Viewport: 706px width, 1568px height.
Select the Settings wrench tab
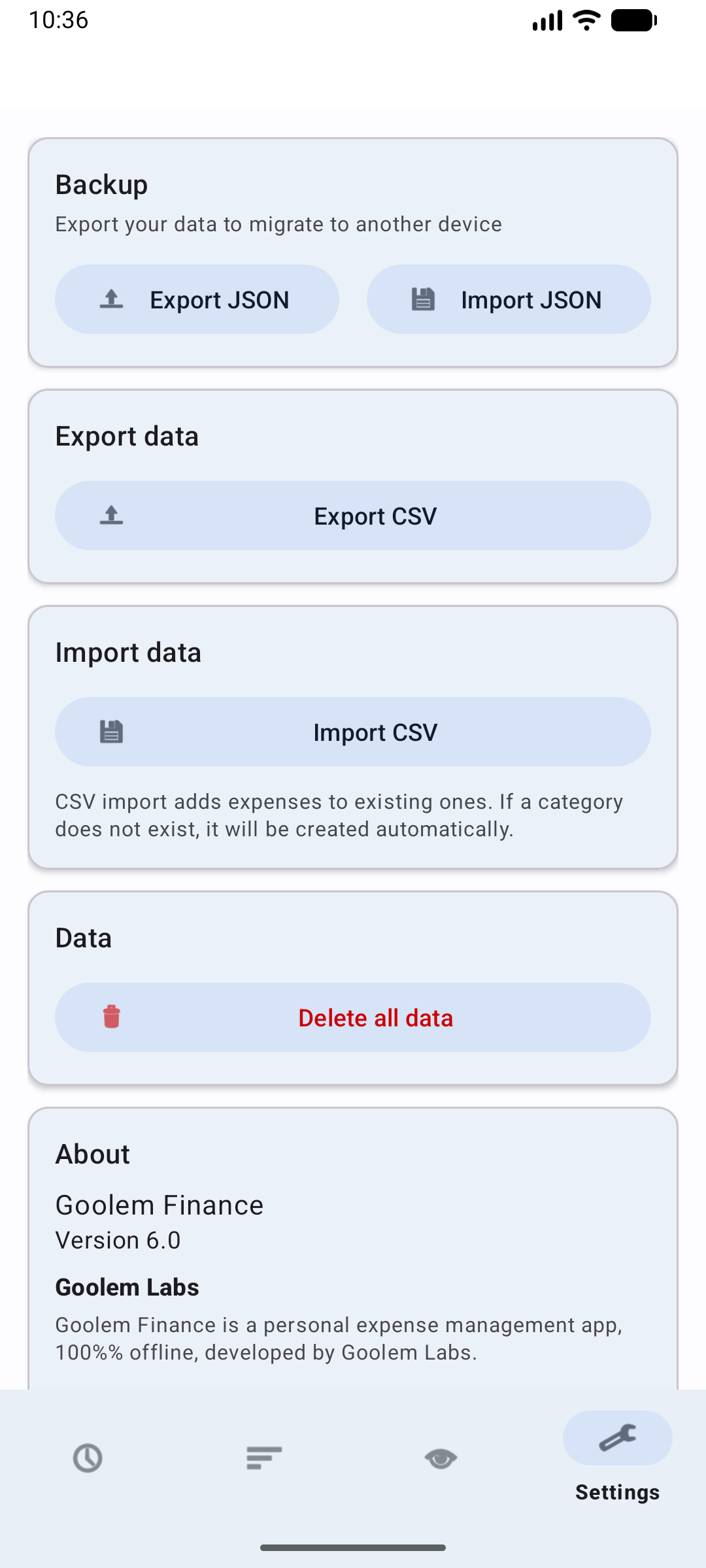point(617,1439)
